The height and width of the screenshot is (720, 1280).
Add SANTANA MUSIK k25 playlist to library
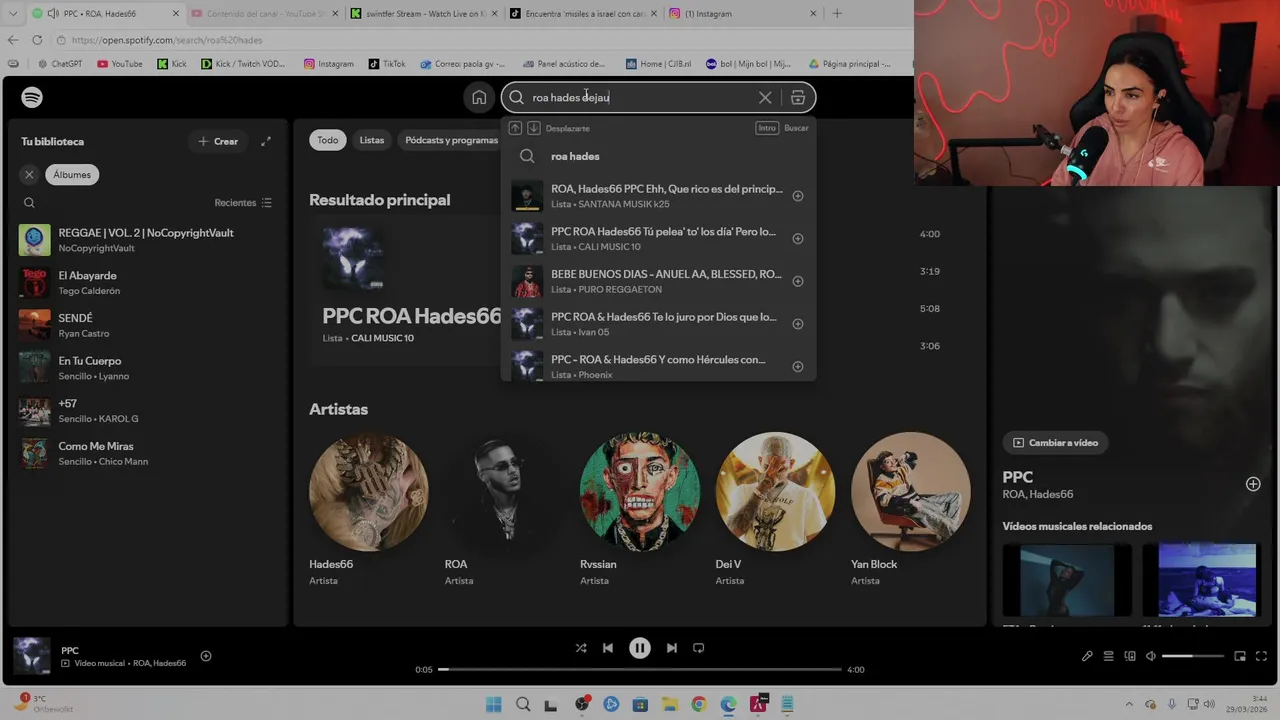tap(798, 196)
